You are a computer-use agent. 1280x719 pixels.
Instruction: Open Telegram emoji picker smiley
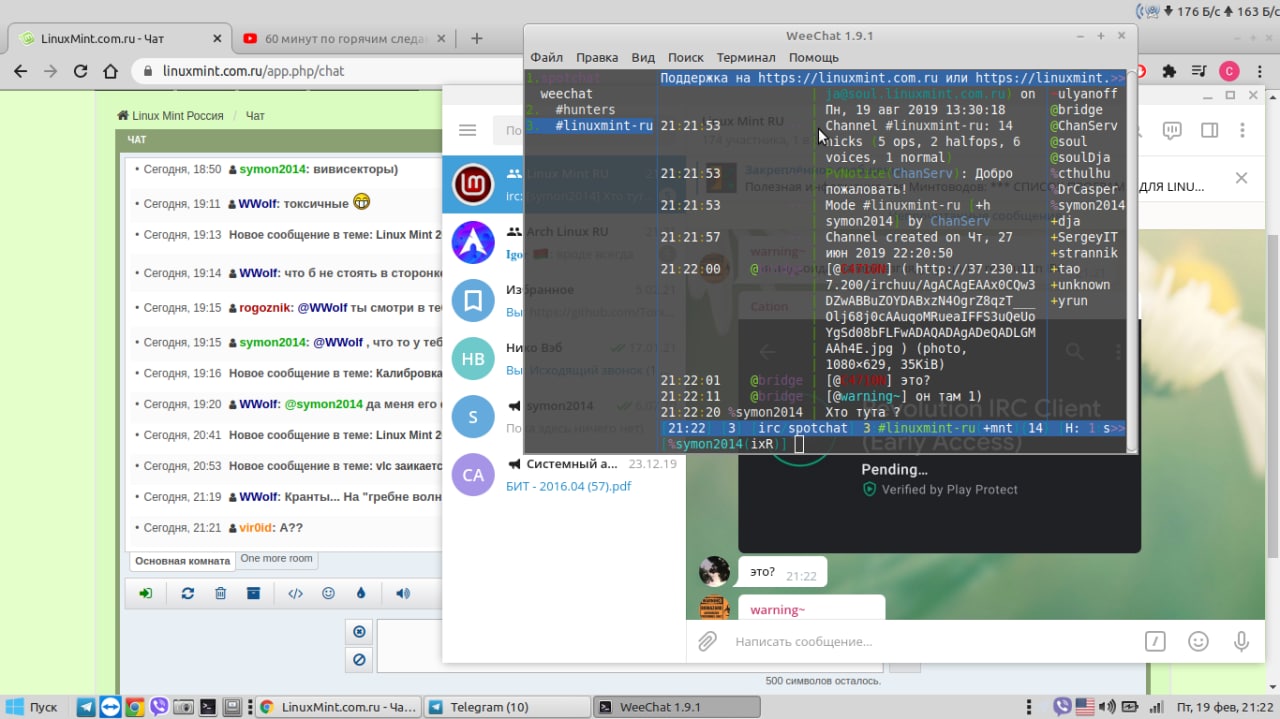pos(1198,641)
